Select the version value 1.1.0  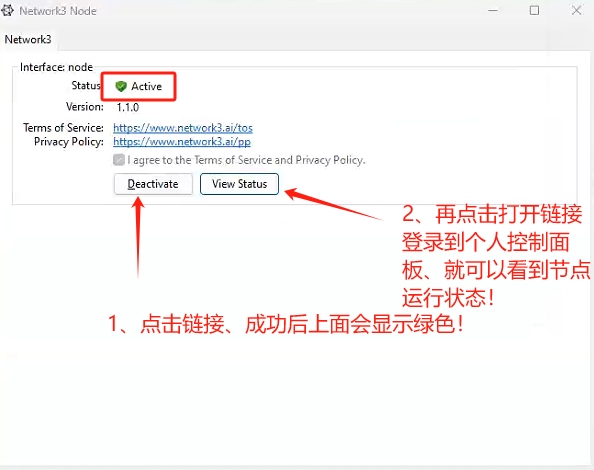pos(128,108)
